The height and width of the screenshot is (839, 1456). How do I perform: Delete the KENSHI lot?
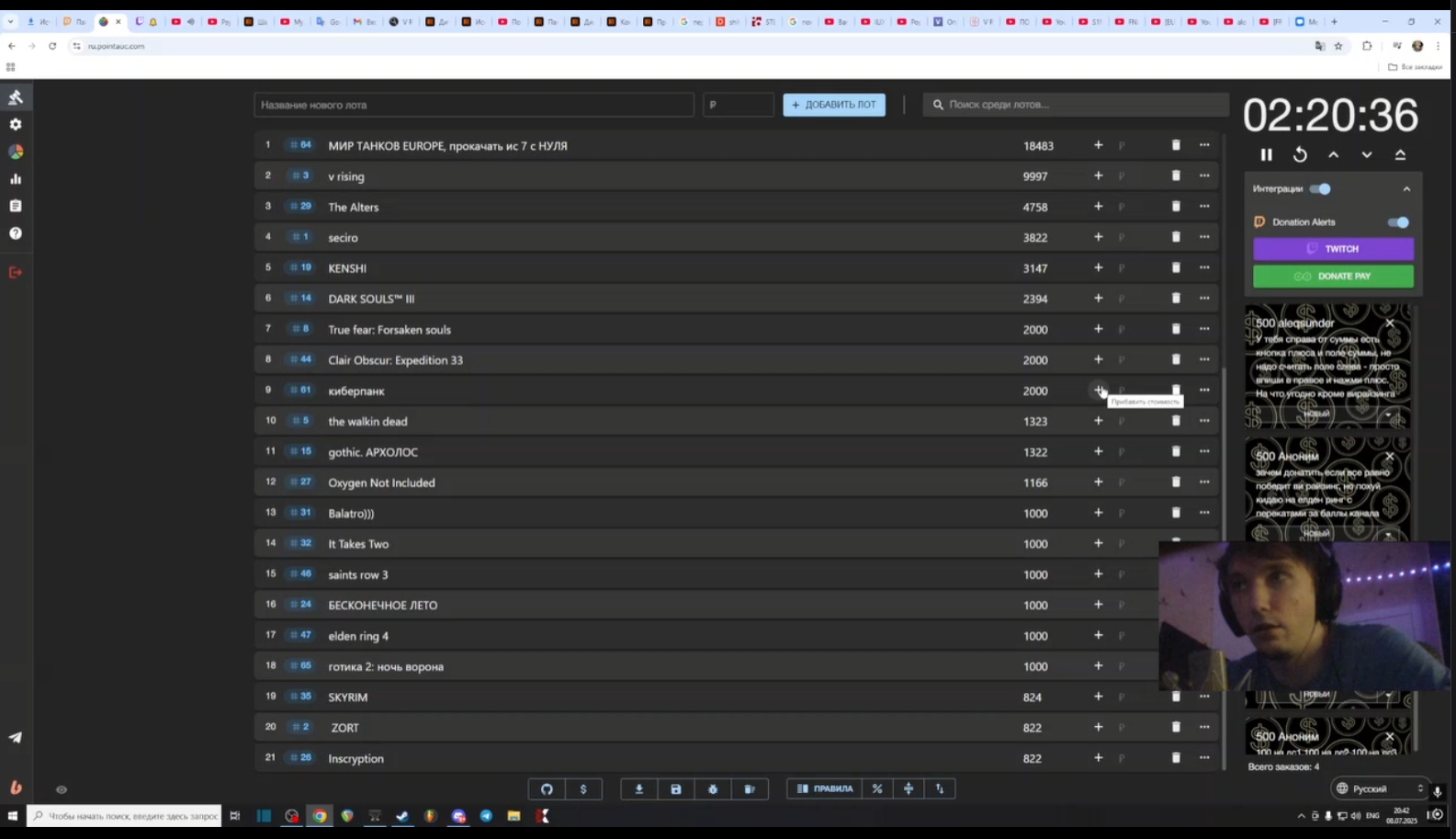[1176, 267]
